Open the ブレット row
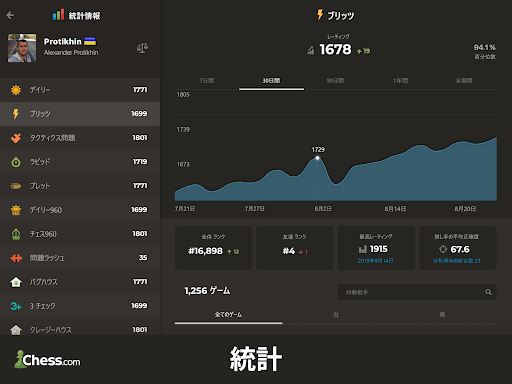Screen dimensions: 512x384 (80, 186)
